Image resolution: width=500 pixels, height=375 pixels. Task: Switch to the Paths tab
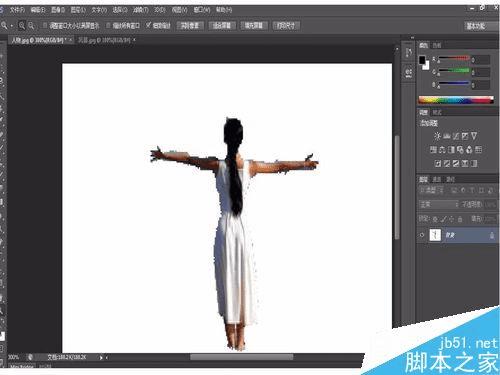(x=450, y=179)
